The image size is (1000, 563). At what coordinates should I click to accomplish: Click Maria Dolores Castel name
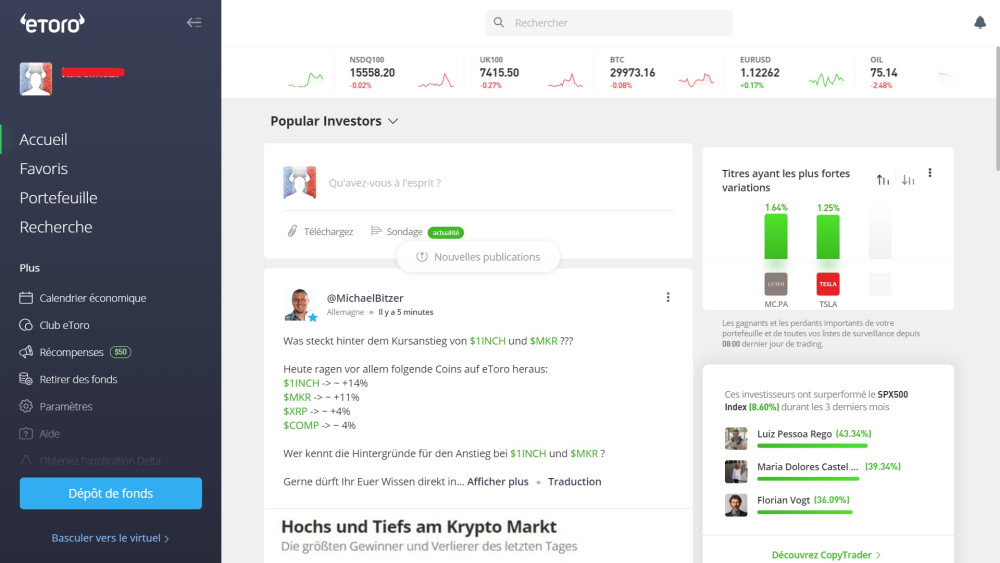[807, 467]
